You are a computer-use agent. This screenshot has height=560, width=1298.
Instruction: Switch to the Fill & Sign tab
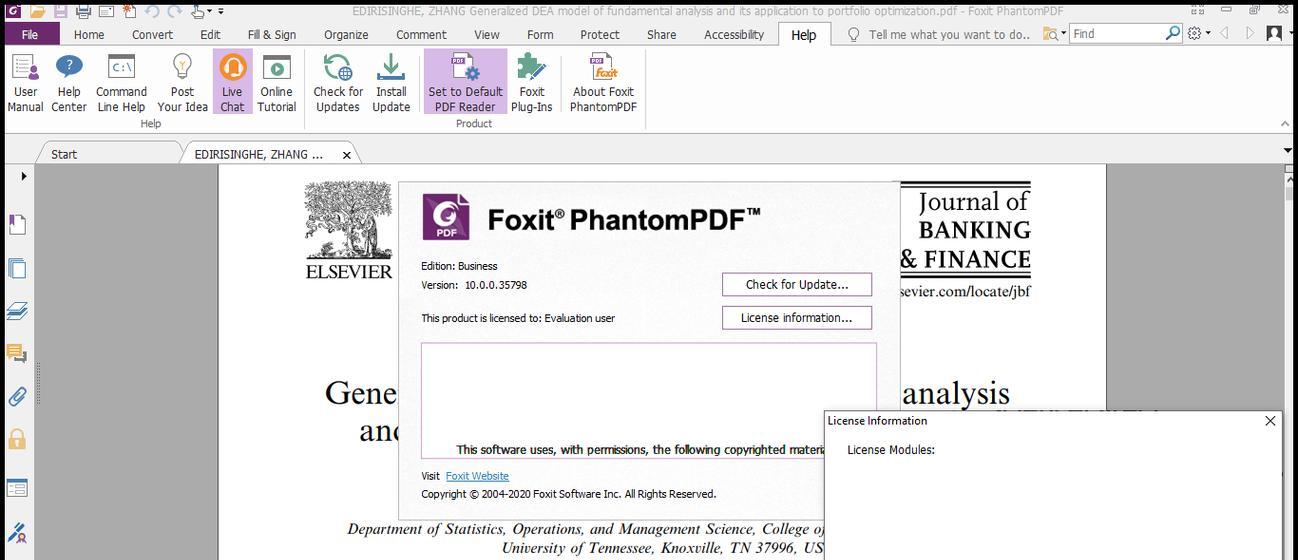click(x=272, y=34)
